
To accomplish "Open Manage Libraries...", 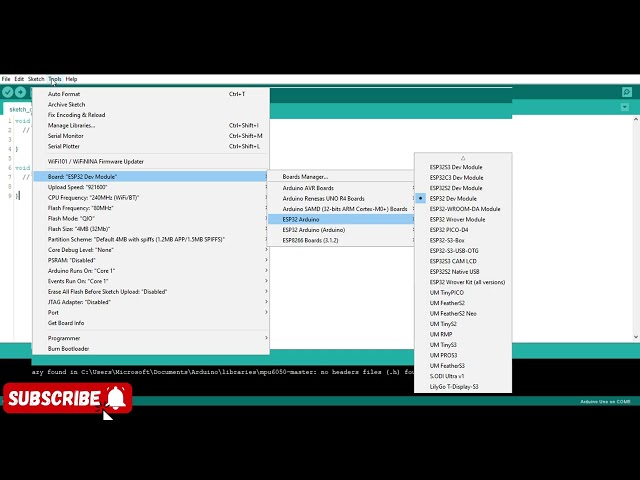I will (x=151, y=125).
